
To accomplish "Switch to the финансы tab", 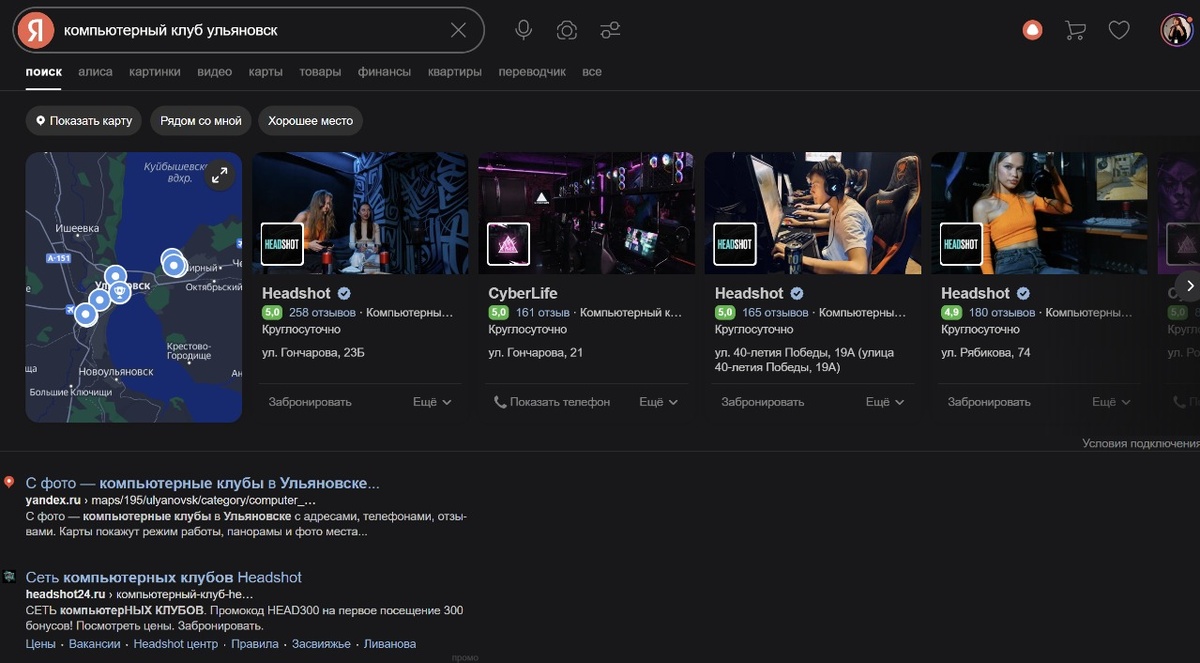I will 384,72.
